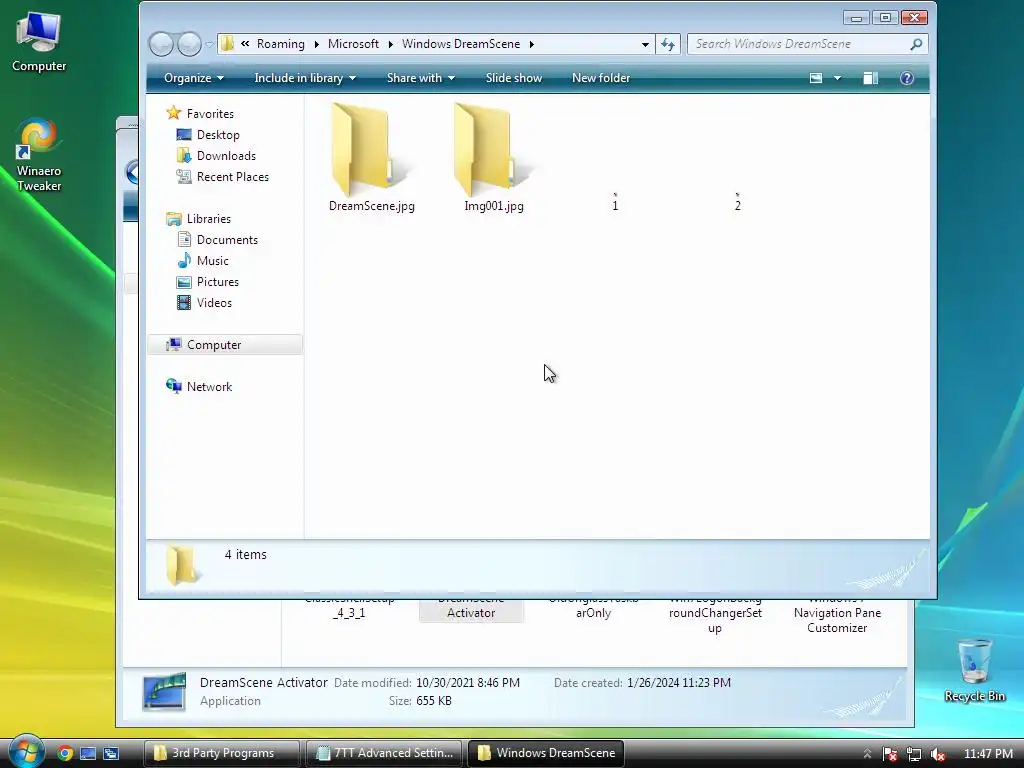Click Action Center flag tray icon
Screen dimensions: 1024x768
889,754
